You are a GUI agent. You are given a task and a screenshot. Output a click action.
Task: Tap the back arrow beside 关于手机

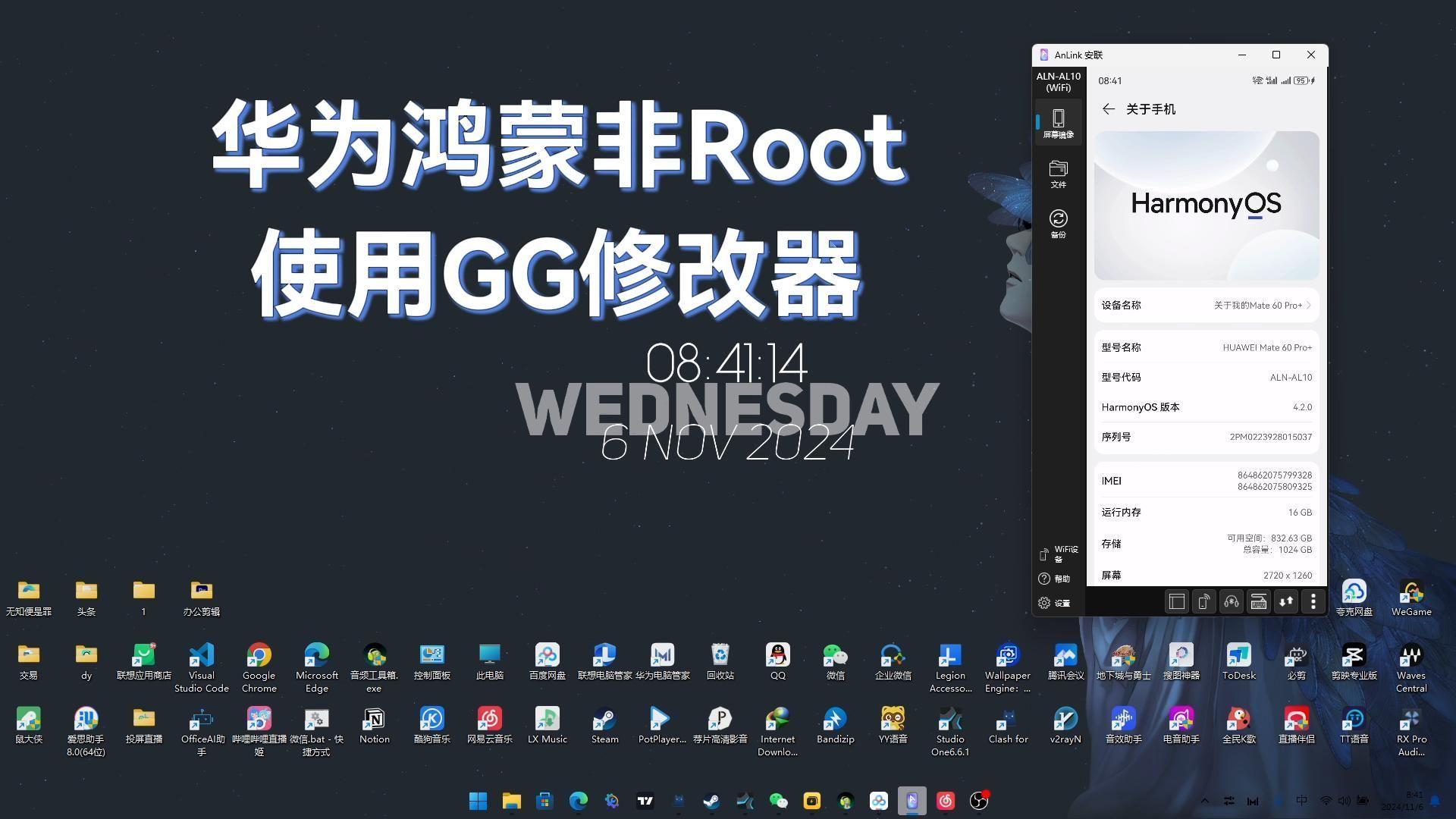point(1109,109)
